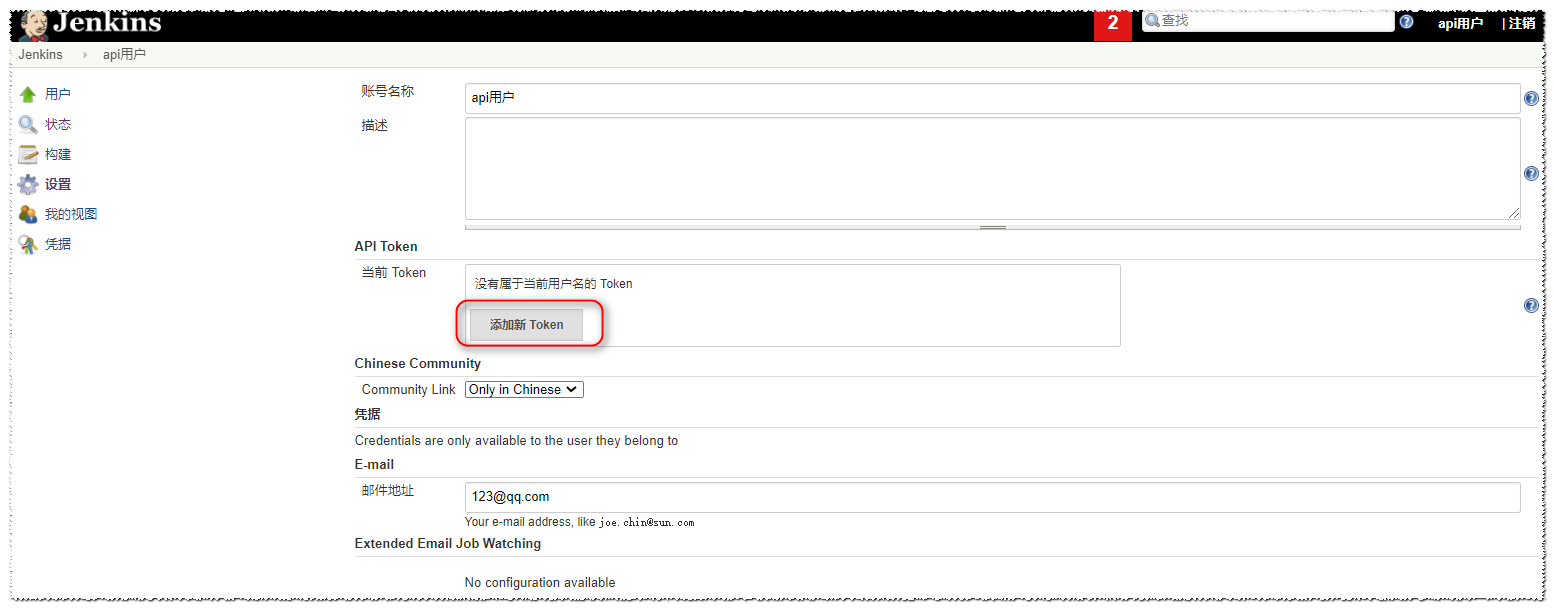Open 凭据 in the side menu

[58, 244]
